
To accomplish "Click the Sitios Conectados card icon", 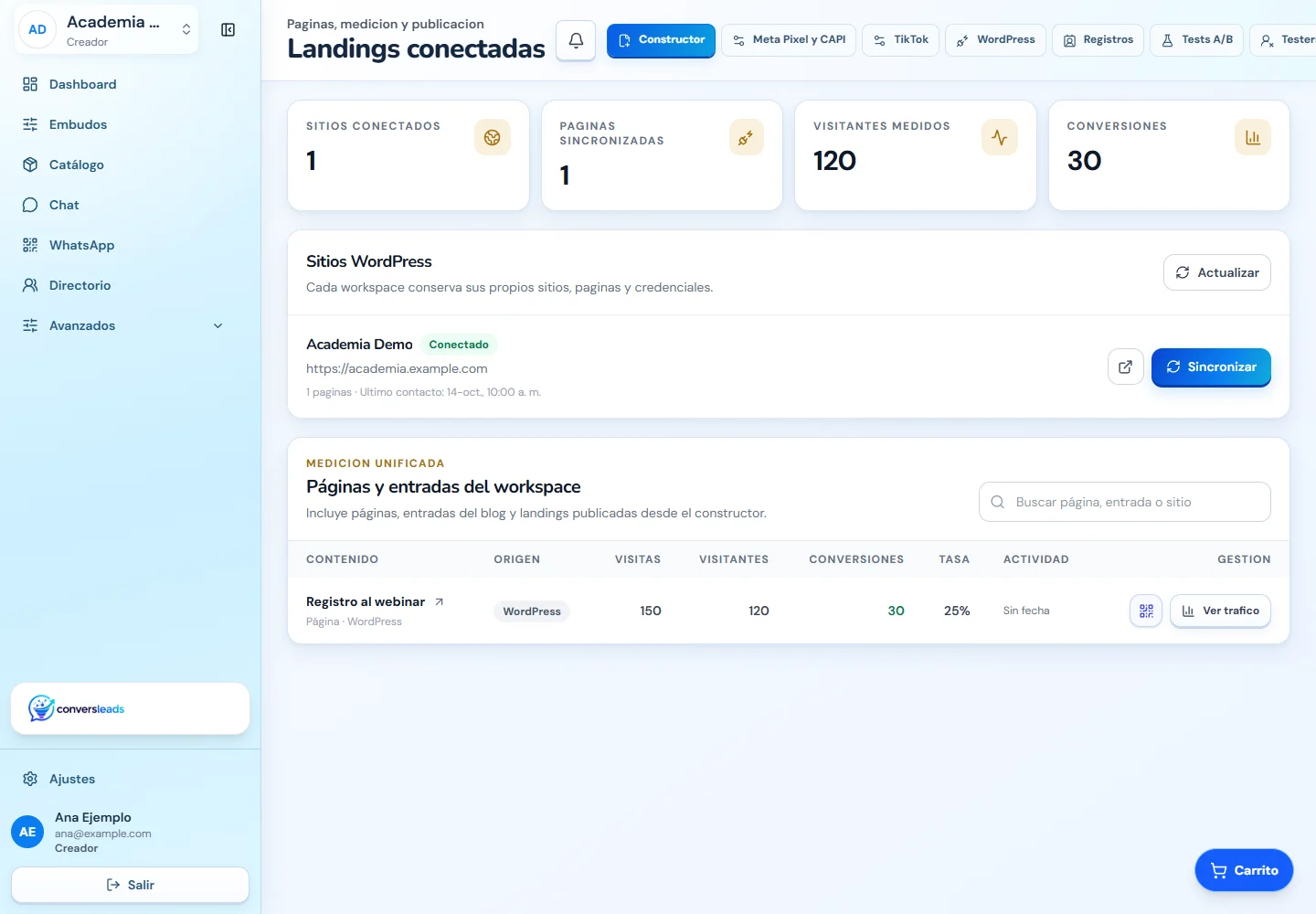I will click(493, 137).
